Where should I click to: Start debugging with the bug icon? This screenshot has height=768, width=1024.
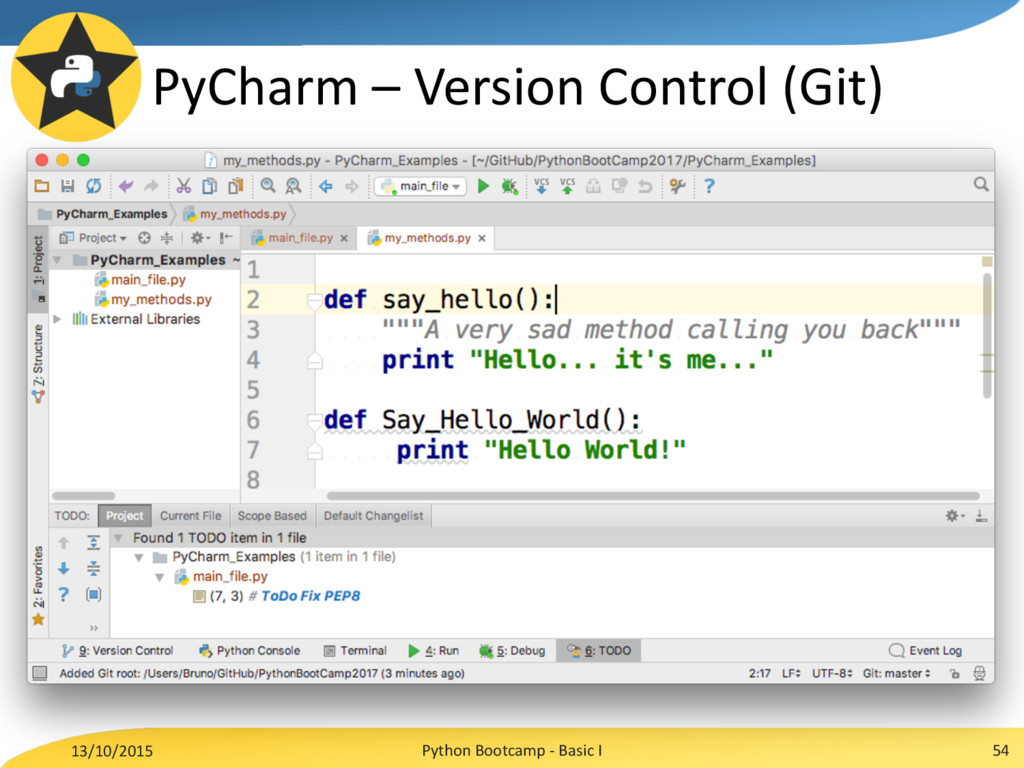pos(509,187)
